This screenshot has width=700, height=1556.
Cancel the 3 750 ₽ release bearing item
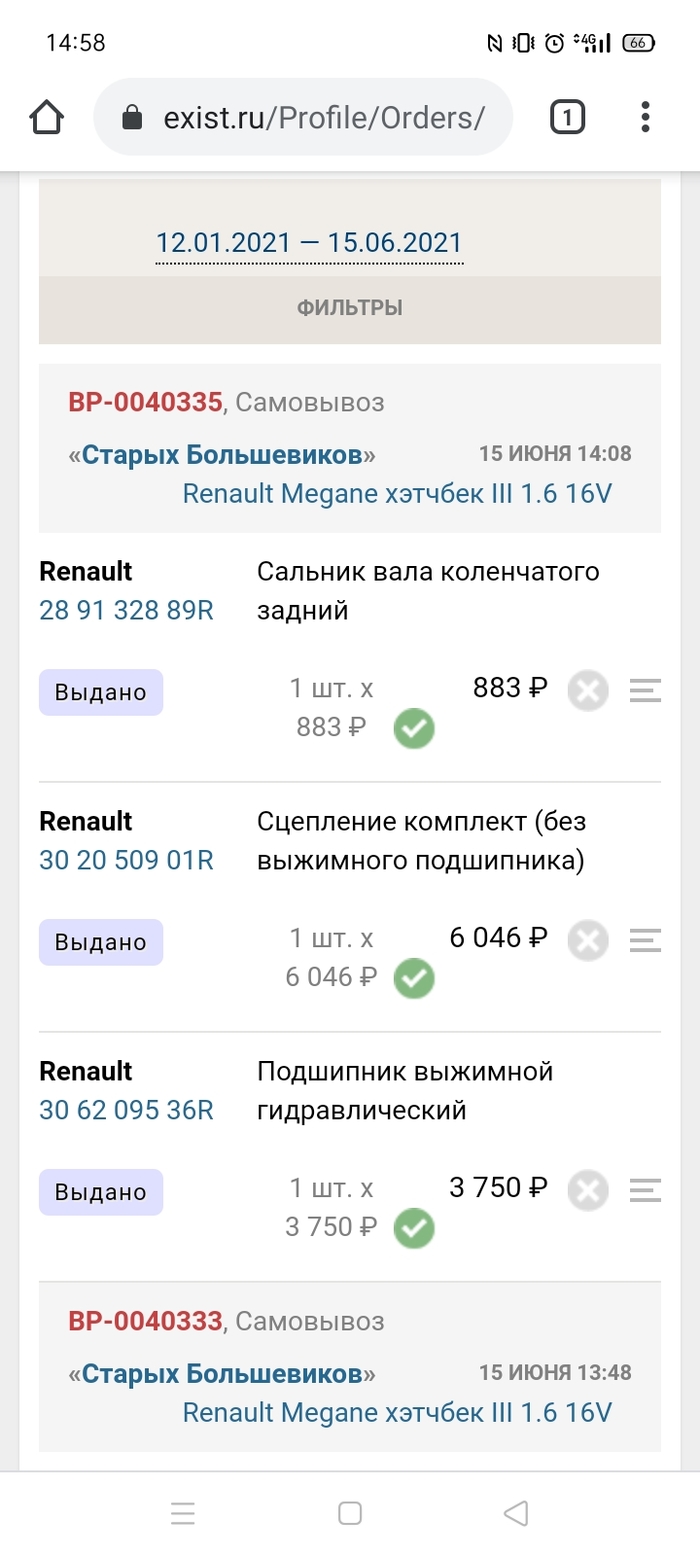[588, 1191]
